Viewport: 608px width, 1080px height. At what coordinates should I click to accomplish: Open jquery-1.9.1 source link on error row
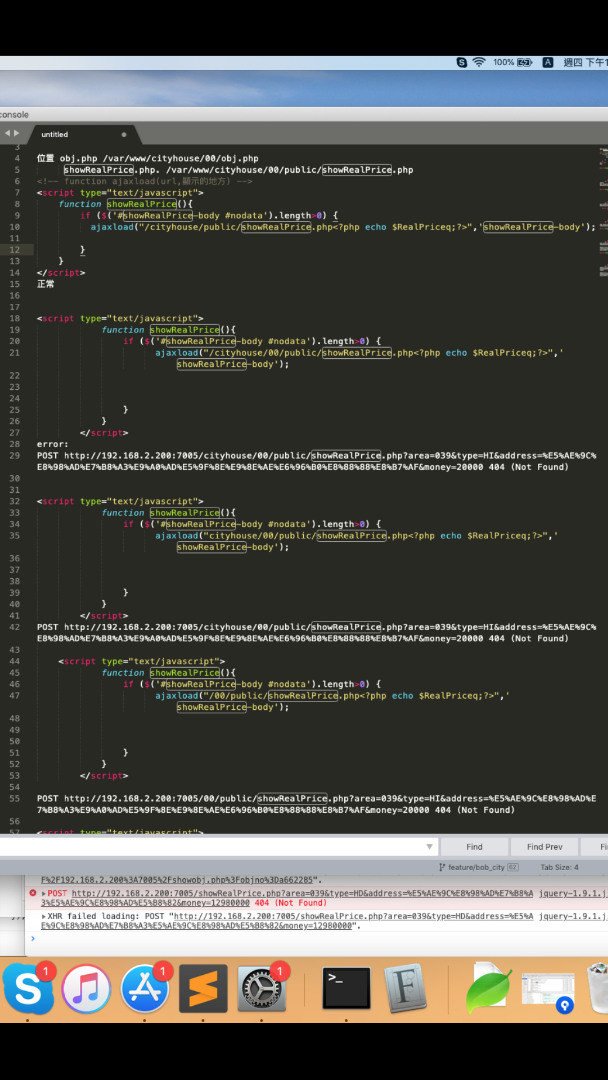click(573, 893)
